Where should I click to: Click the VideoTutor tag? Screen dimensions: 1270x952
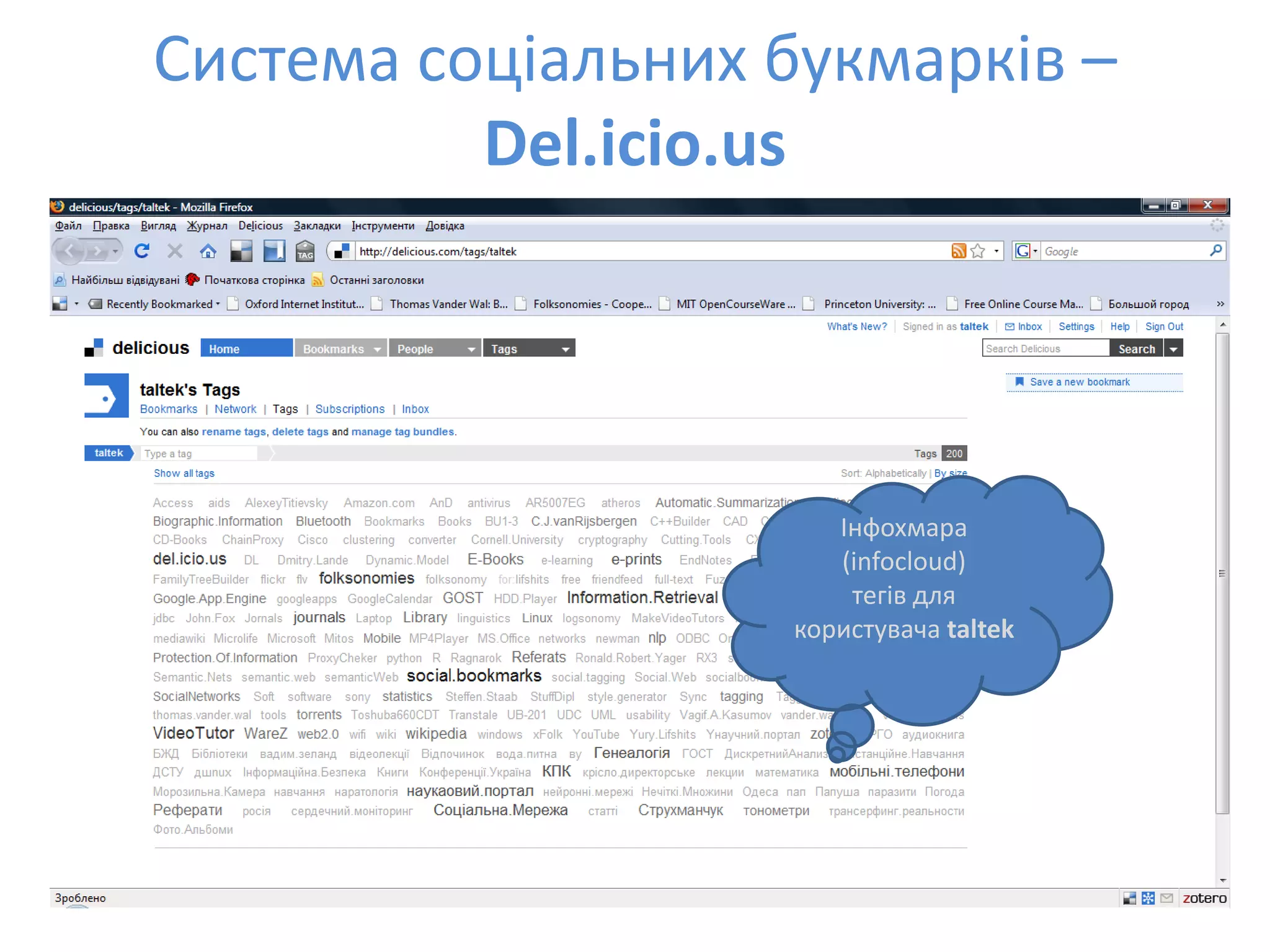(193, 733)
